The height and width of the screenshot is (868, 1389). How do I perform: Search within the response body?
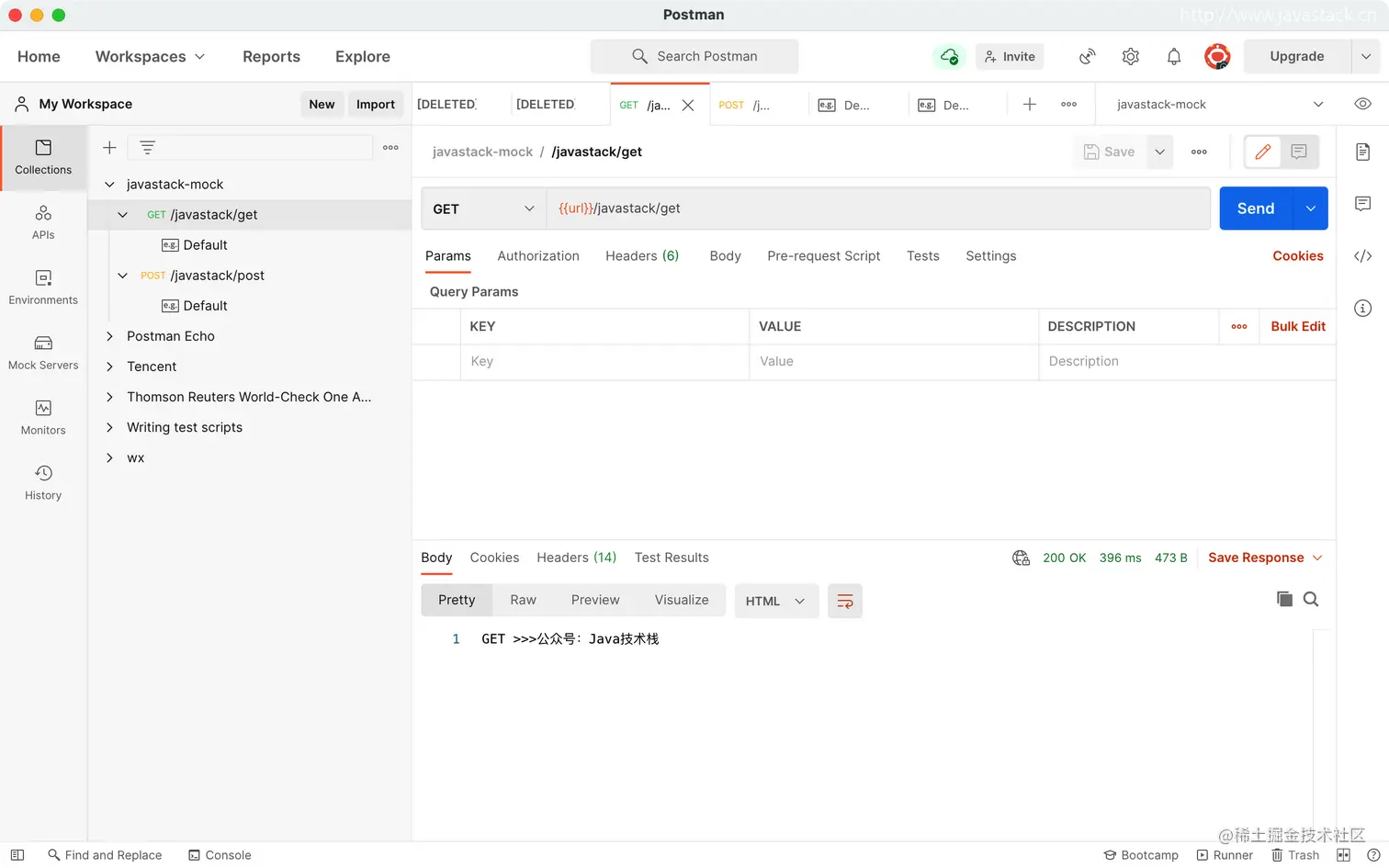(1311, 600)
